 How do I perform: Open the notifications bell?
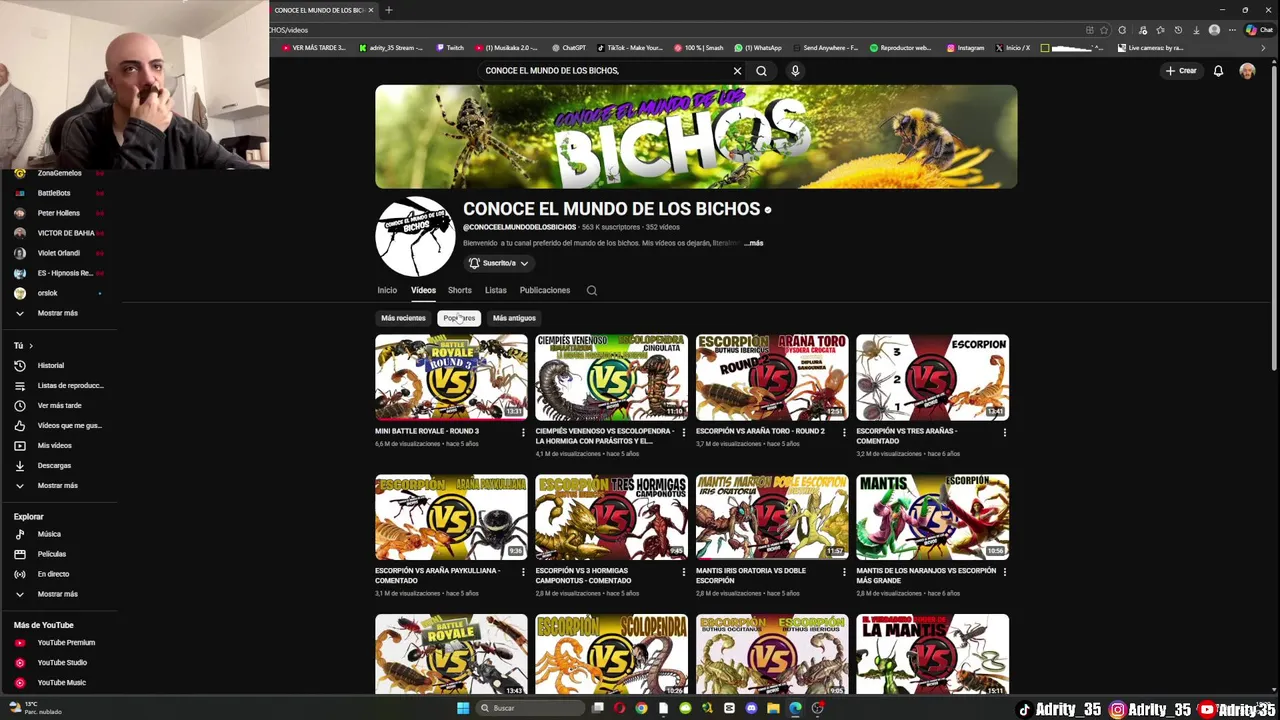pyautogui.click(x=1218, y=71)
